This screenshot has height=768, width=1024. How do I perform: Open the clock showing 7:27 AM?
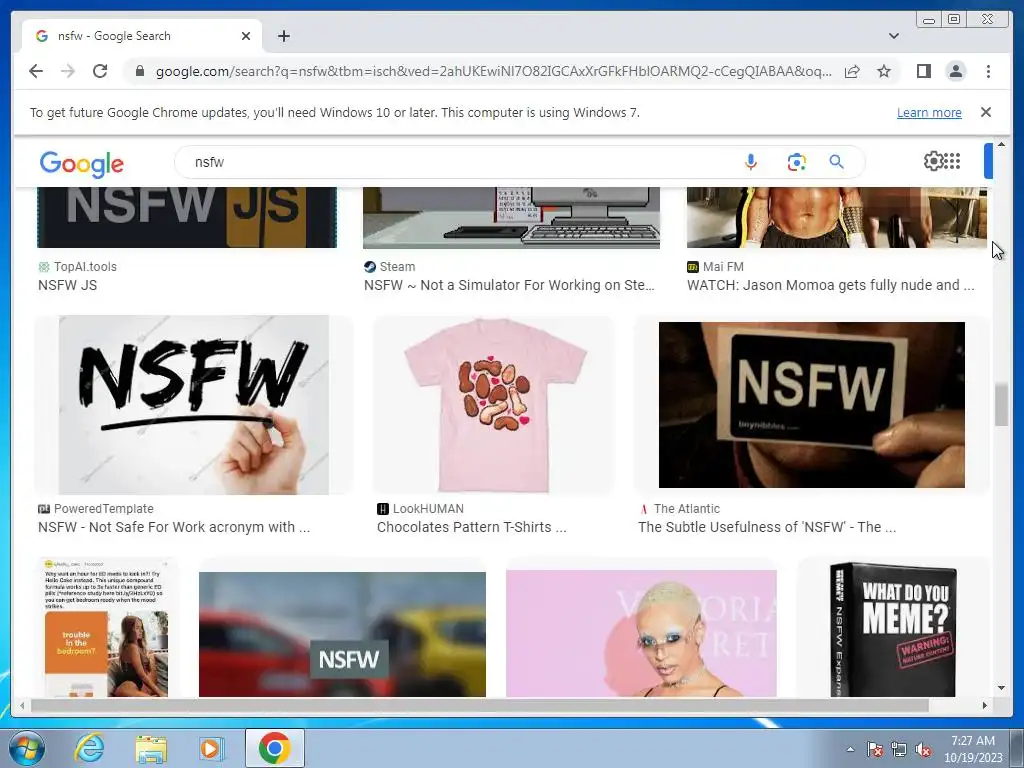pos(972,749)
